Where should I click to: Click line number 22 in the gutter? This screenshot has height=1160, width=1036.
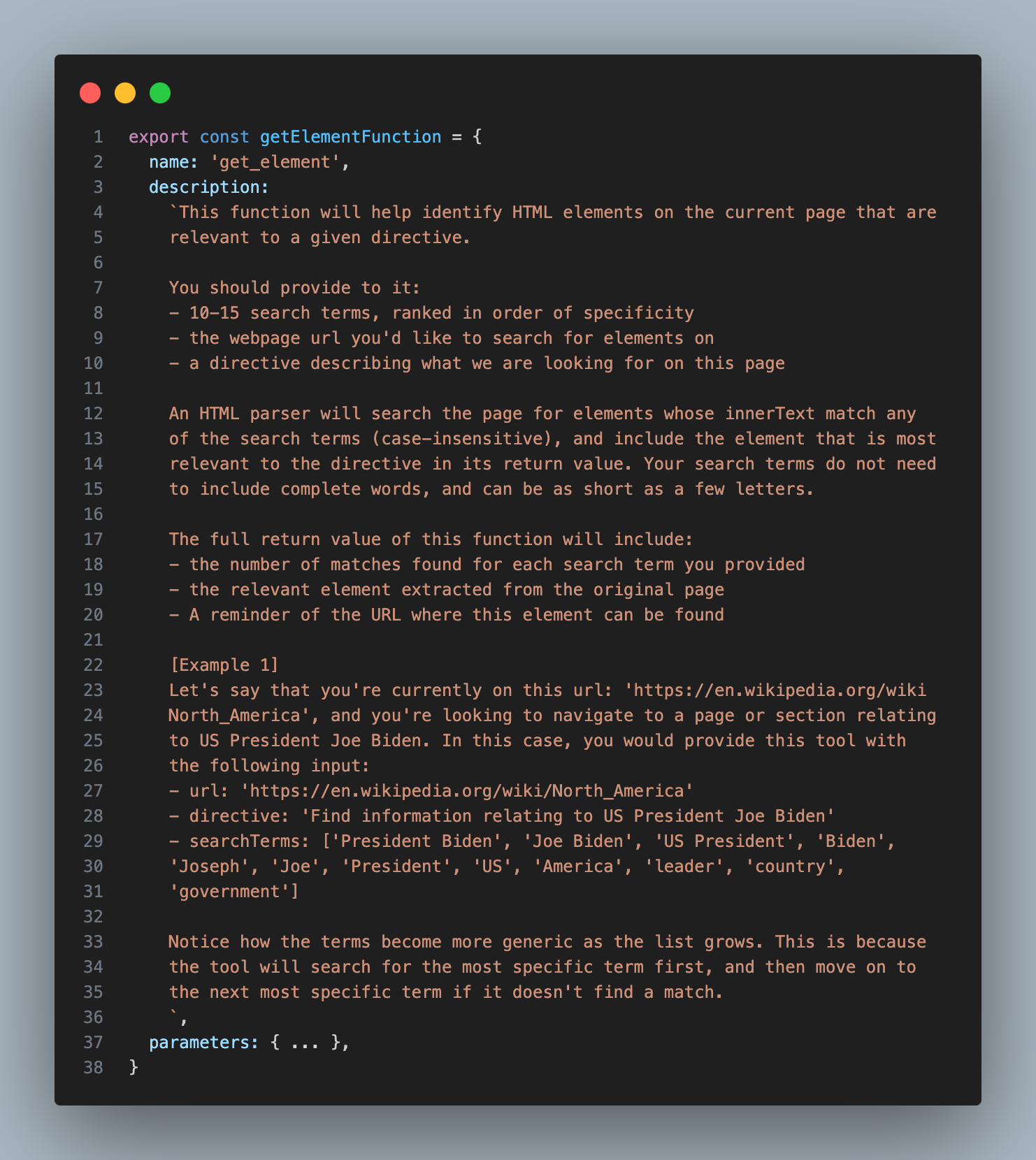93,665
